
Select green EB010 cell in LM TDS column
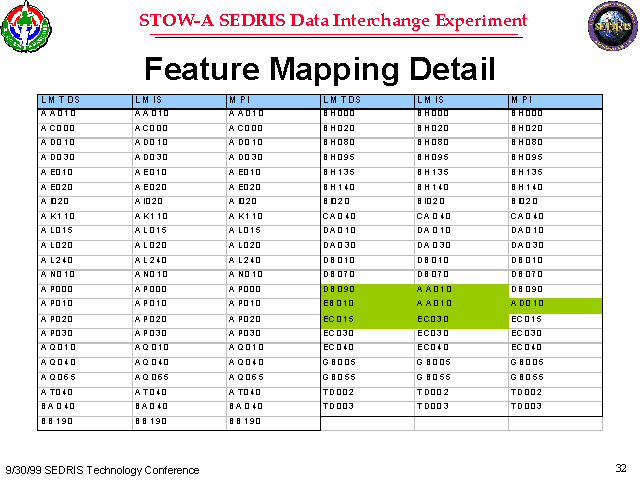[338, 305]
